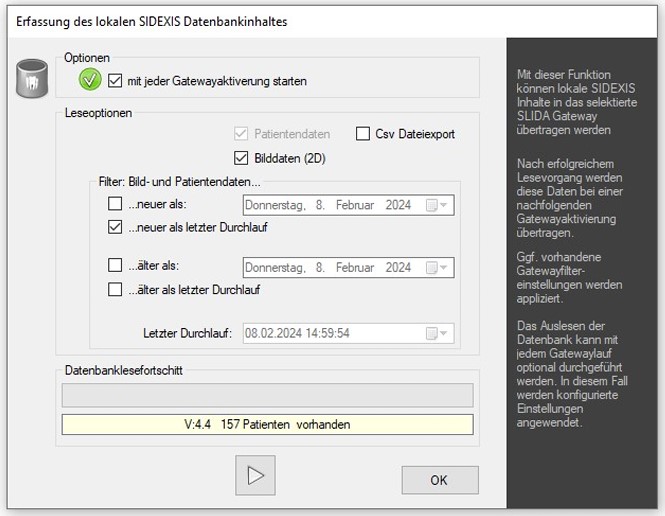Click the '157 Patienten vorhanden' status field
The width and height of the screenshot is (665, 516).
coord(267,424)
